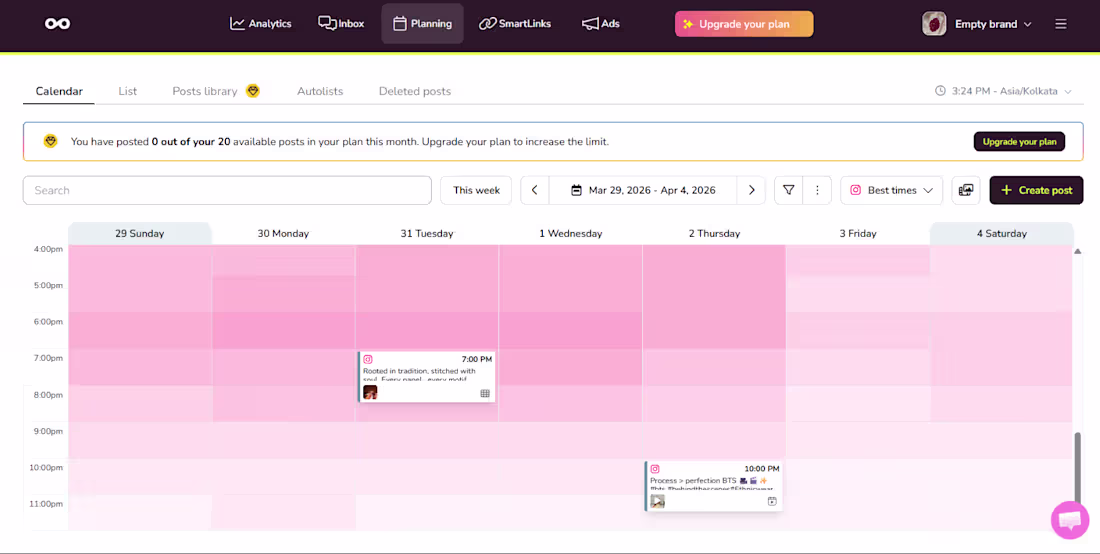Open the three-dot more options menu

(x=817, y=190)
